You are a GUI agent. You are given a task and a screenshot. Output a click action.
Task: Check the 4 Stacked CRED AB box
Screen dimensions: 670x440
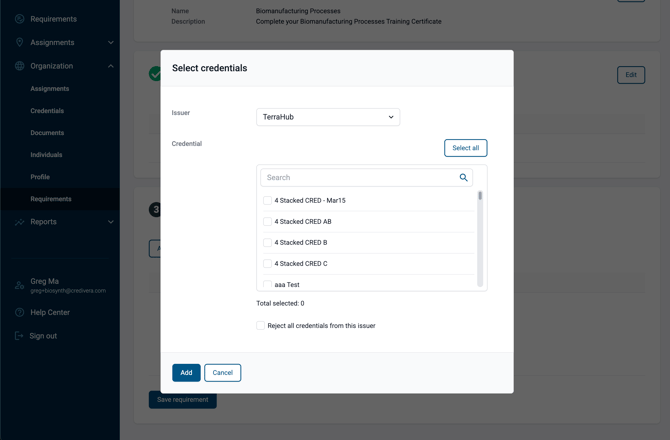267,221
